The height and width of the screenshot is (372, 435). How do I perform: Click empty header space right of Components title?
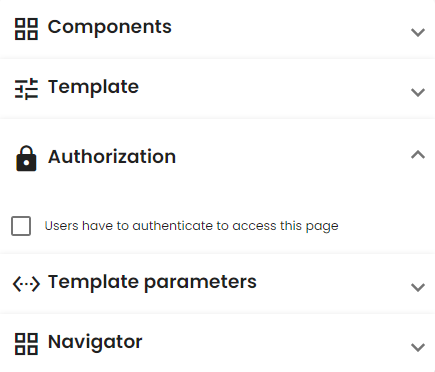coord(290,29)
